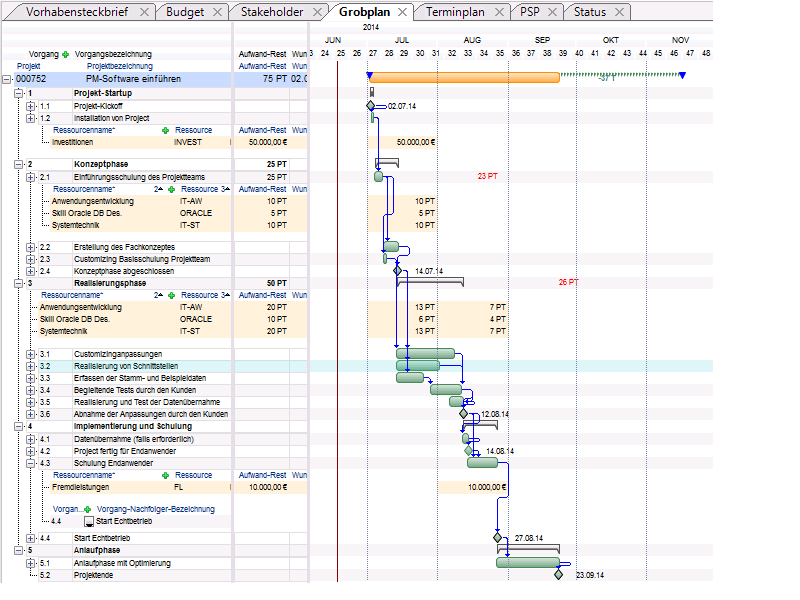Click green plus by Vorgang-Nachfolger-Bezeichnung
This screenshot has width=800, height=600.
(88, 509)
